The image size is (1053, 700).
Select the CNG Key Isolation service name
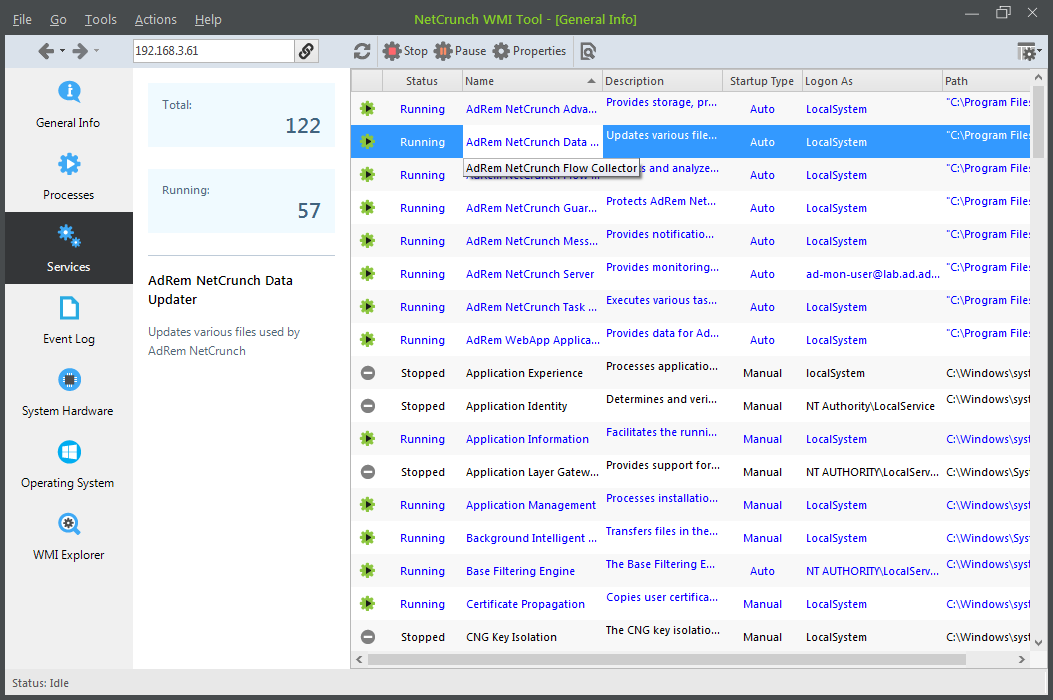click(511, 637)
